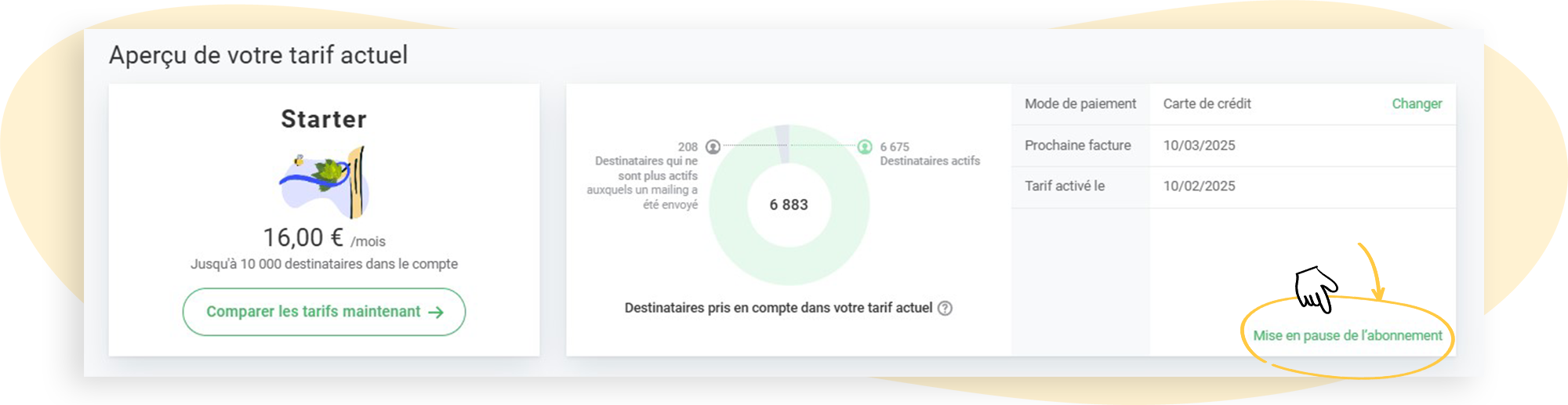The height and width of the screenshot is (405, 1568).
Task: Click the 6 883 total in chart center
Action: (789, 204)
